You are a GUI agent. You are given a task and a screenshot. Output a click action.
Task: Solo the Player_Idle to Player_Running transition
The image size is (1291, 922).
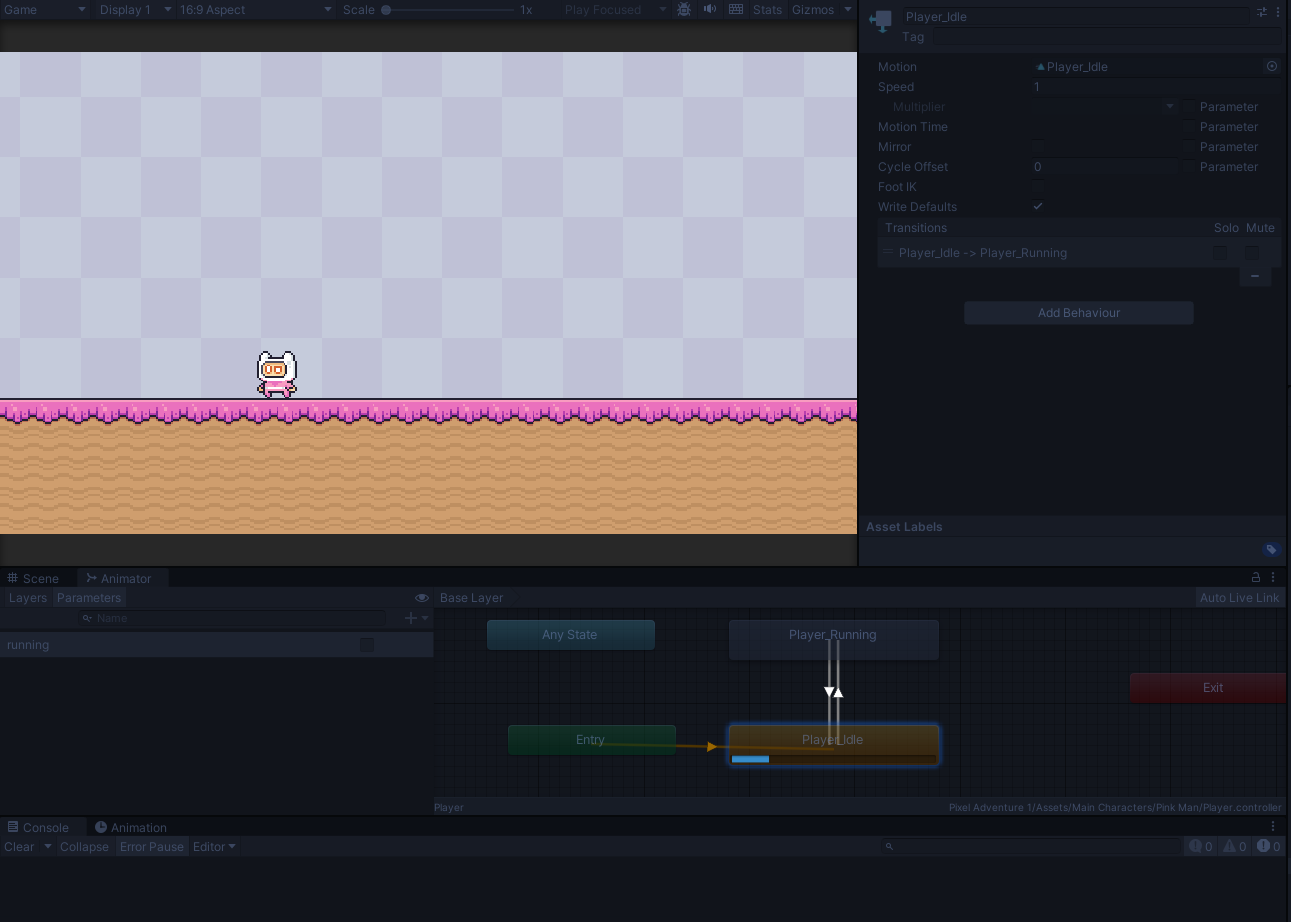tap(1219, 252)
